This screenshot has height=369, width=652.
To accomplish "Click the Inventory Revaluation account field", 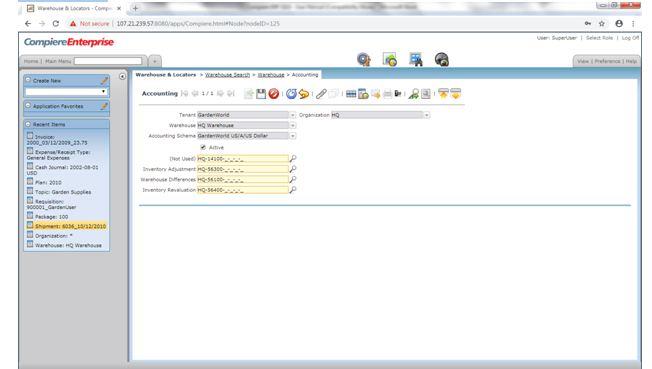I will [x=243, y=190].
